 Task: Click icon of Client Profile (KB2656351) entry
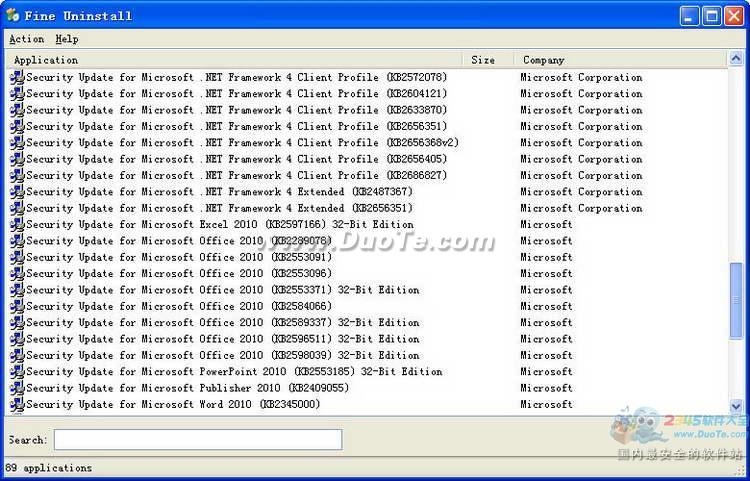[17, 126]
